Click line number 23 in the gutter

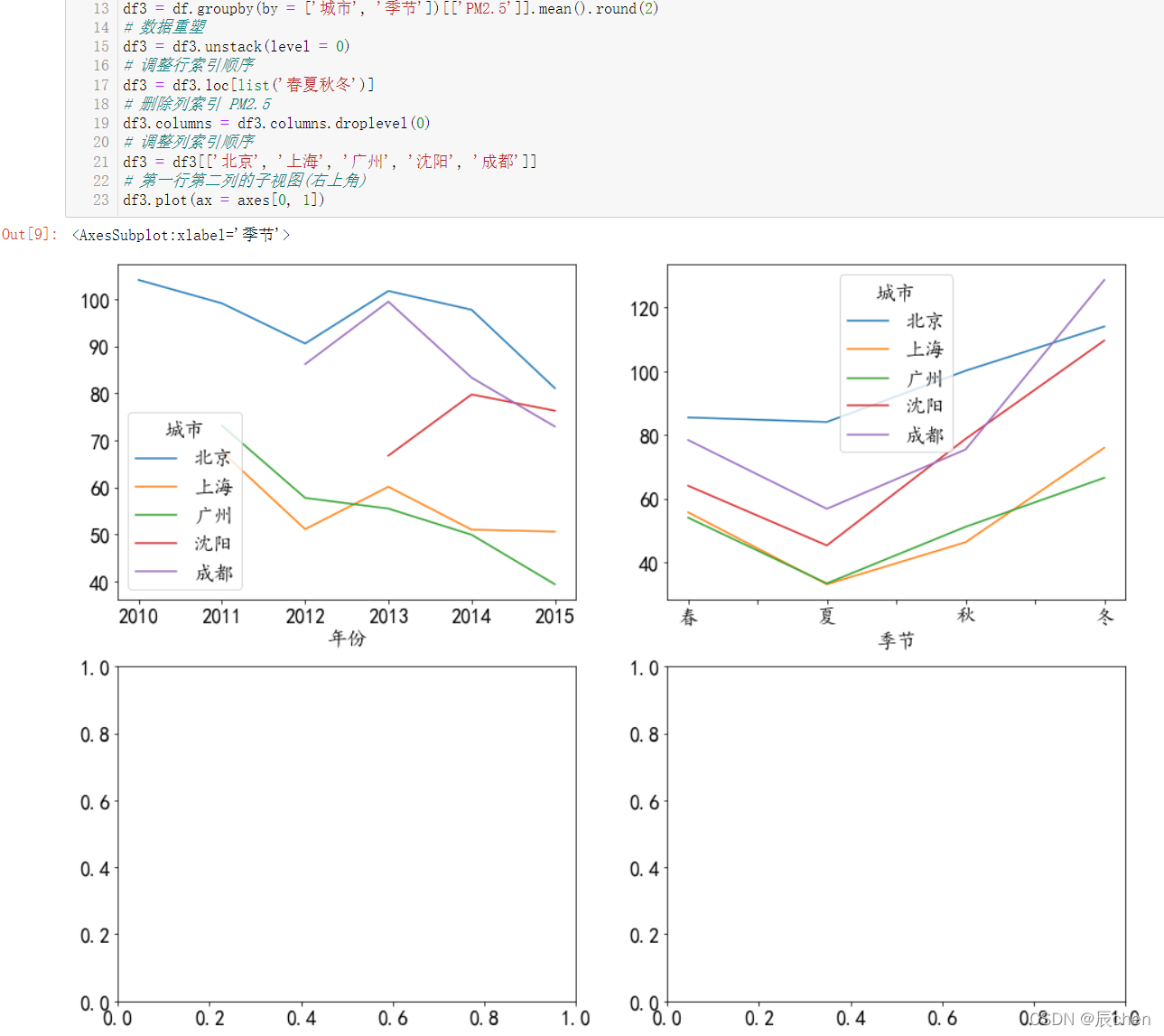tap(101, 200)
